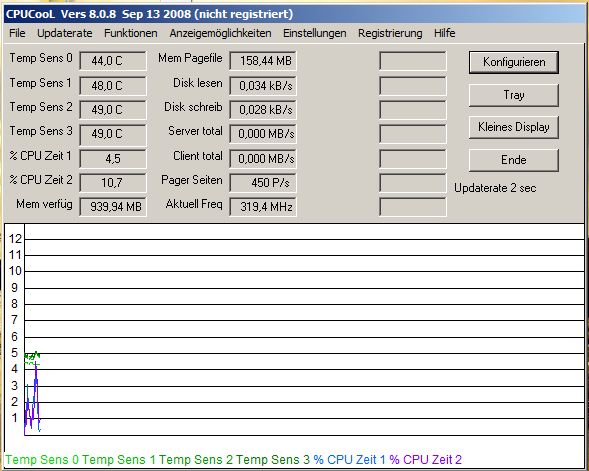Open the Anzeigemöglichkeiten menu
The width and height of the screenshot is (589, 471).
[x=220, y=33]
